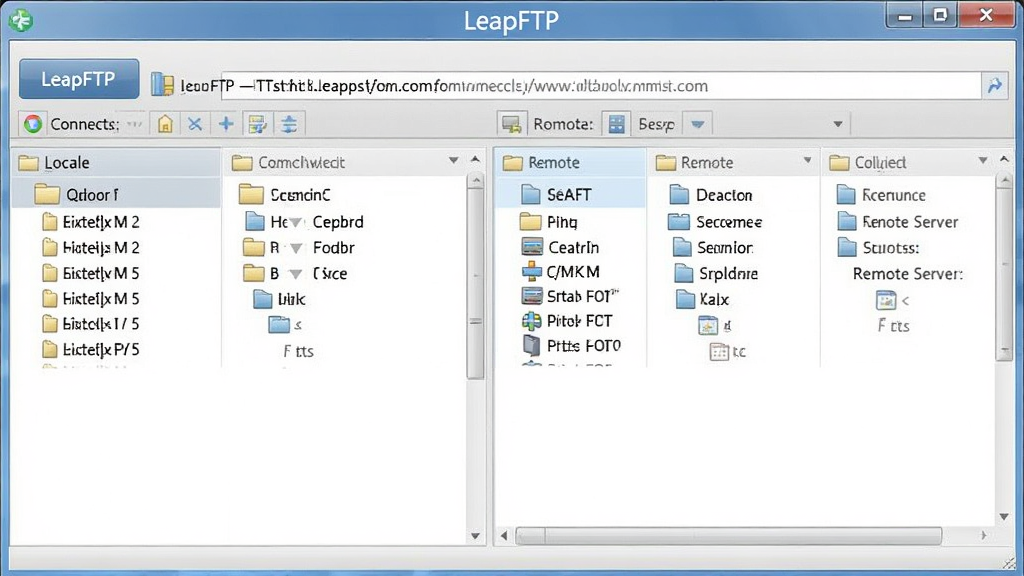The width and height of the screenshot is (1024, 576).
Task: Open the Connects dropdown arrow
Action: (134, 124)
